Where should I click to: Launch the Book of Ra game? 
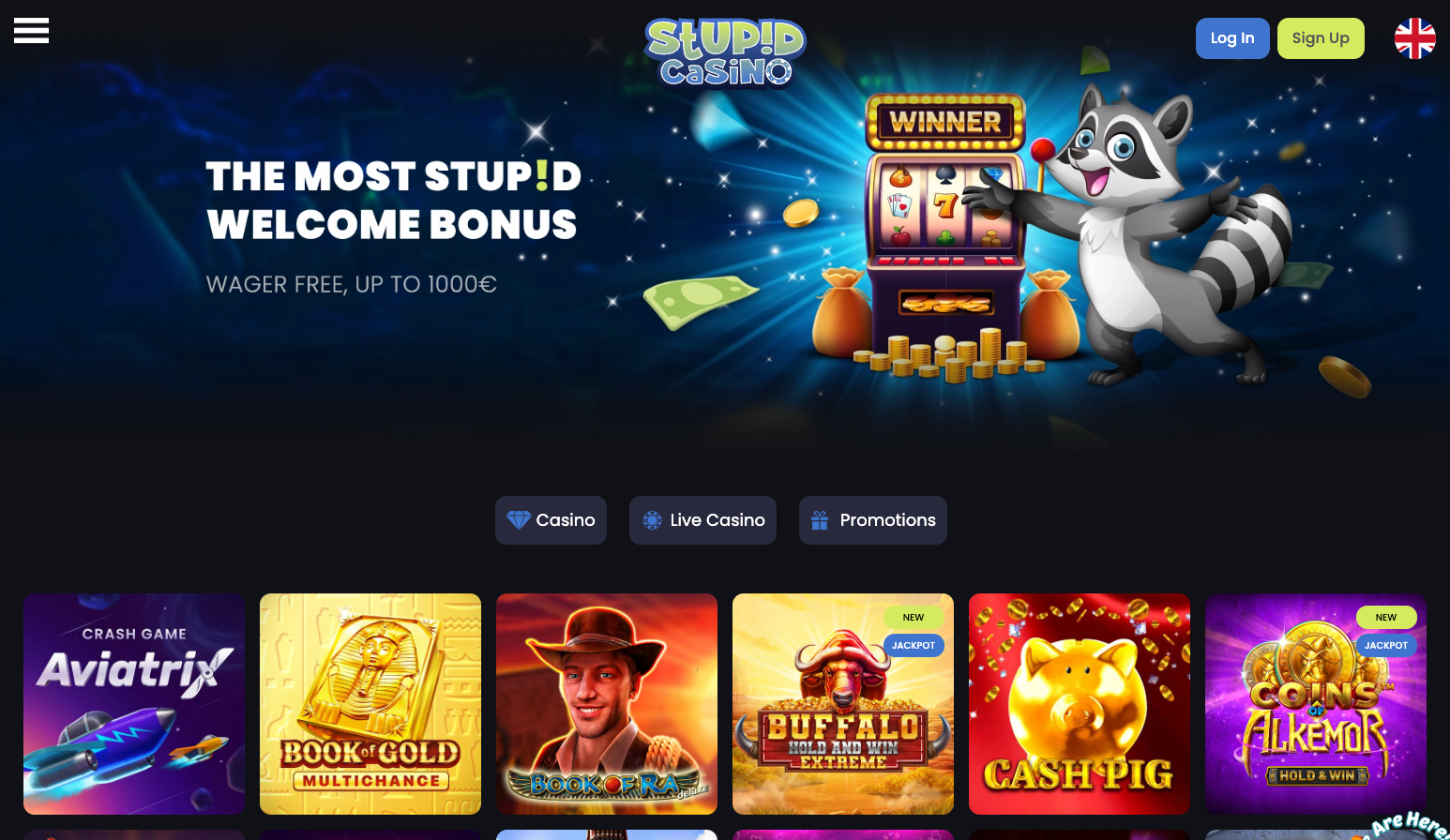pos(607,704)
